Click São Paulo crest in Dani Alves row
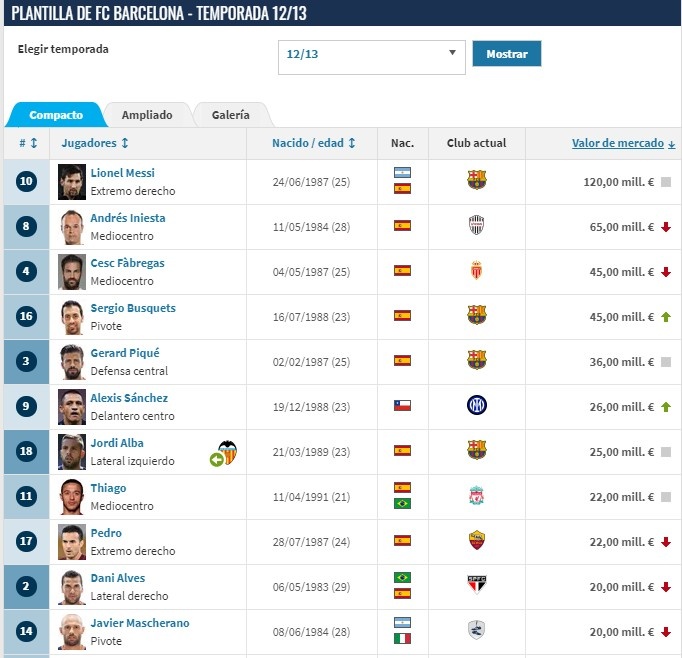This screenshot has height=658, width=682. tap(477, 585)
